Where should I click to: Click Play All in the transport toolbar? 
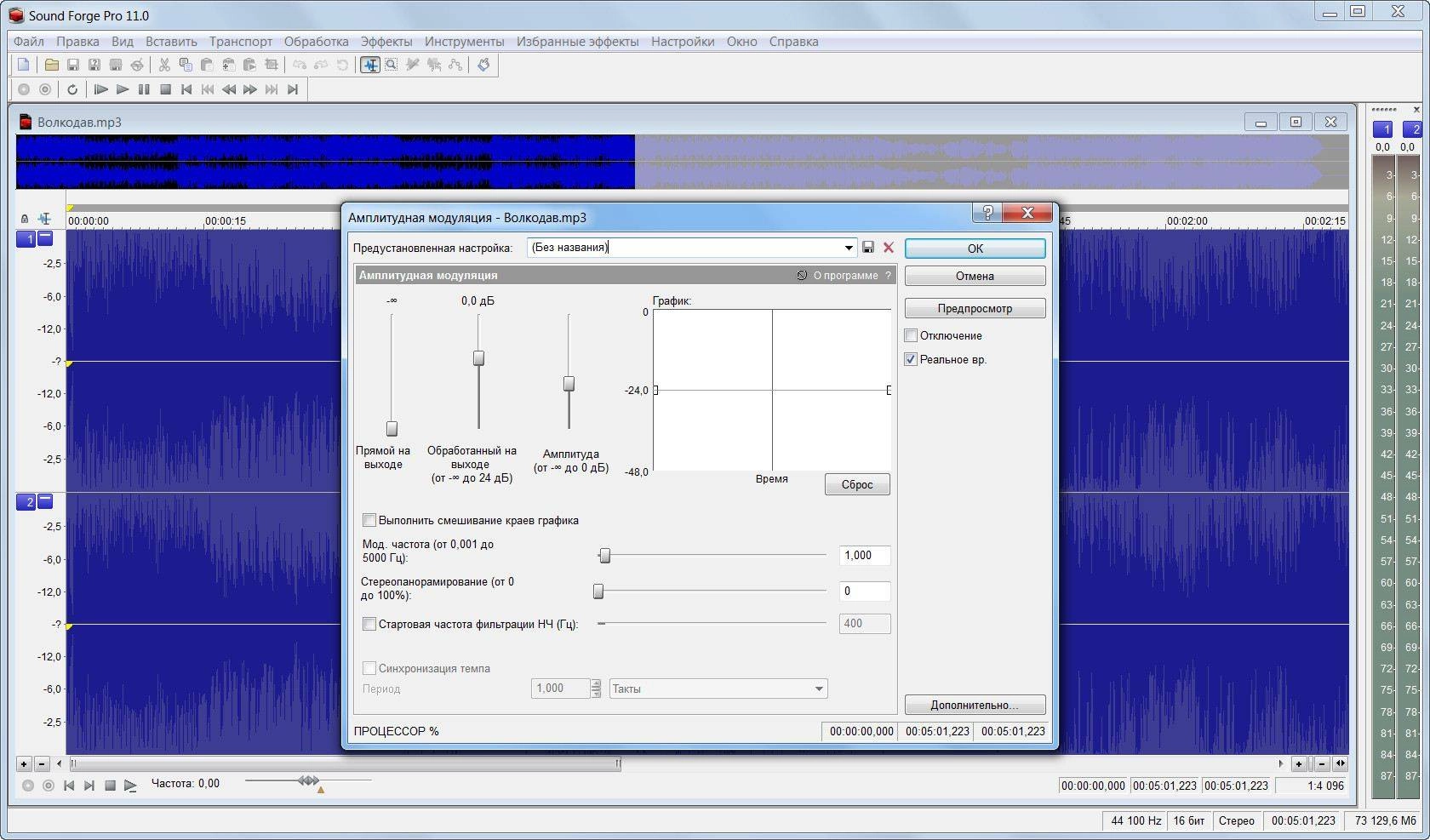point(100,89)
